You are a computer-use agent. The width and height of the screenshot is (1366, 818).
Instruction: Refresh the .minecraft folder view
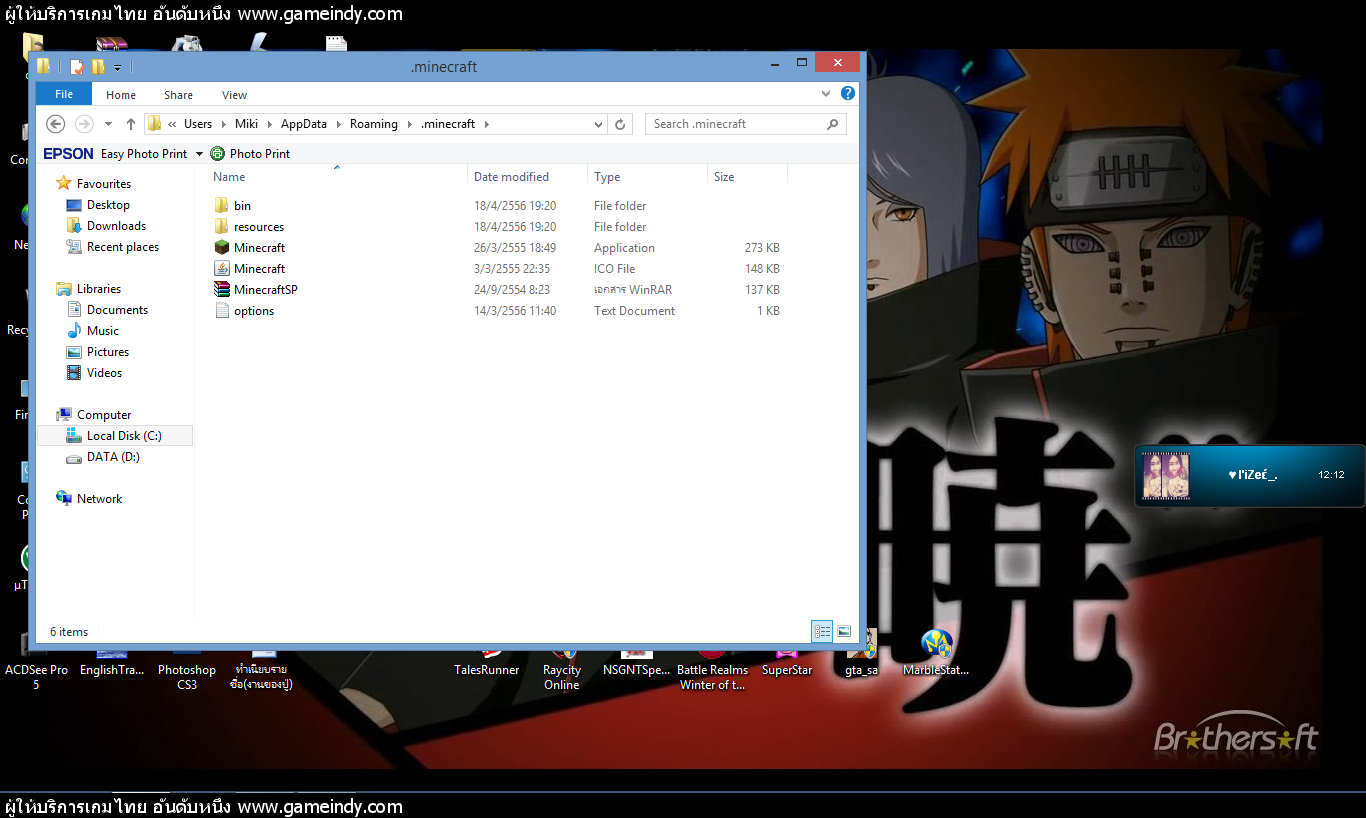[x=620, y=124]
